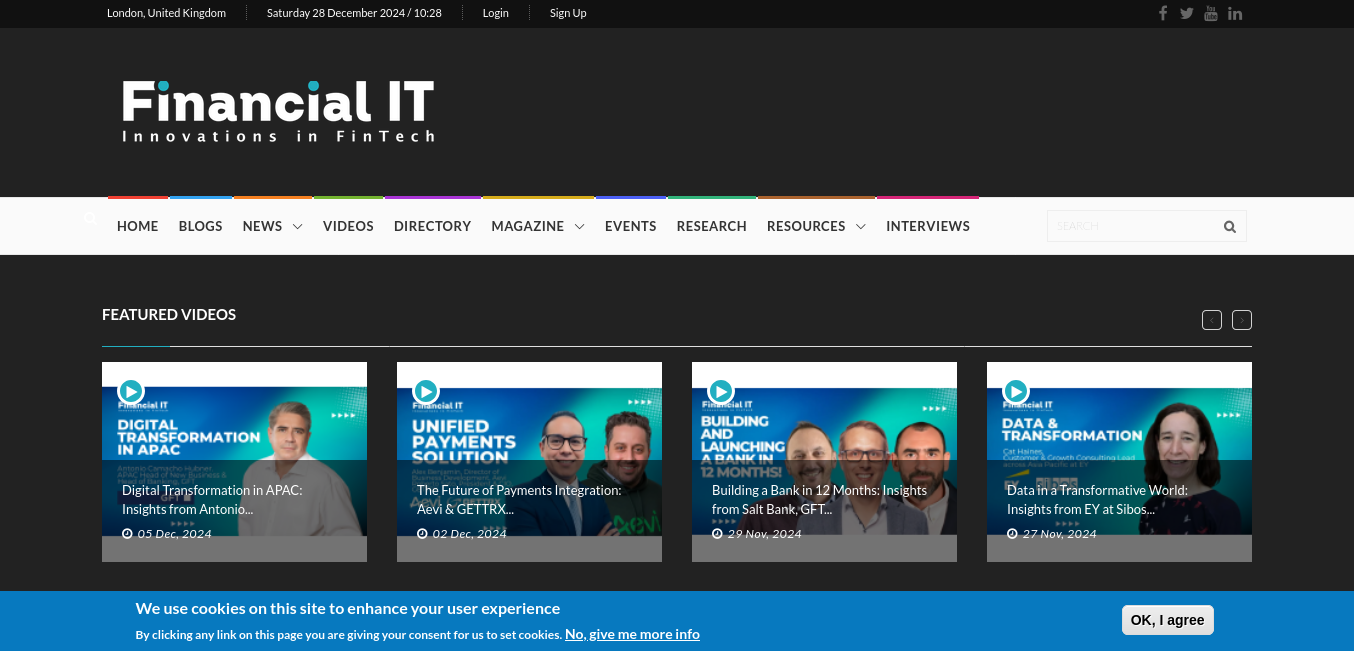Click the Saturday 28 December 2024 date text
Image resolution: width=1366 pixels, height=651 pixels.
pyautogui.click(x=354, y=13)
